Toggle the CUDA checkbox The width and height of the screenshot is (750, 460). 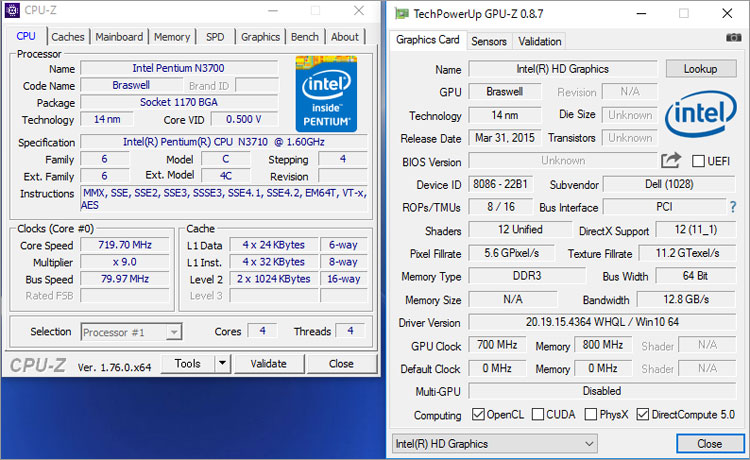point(538,414)
